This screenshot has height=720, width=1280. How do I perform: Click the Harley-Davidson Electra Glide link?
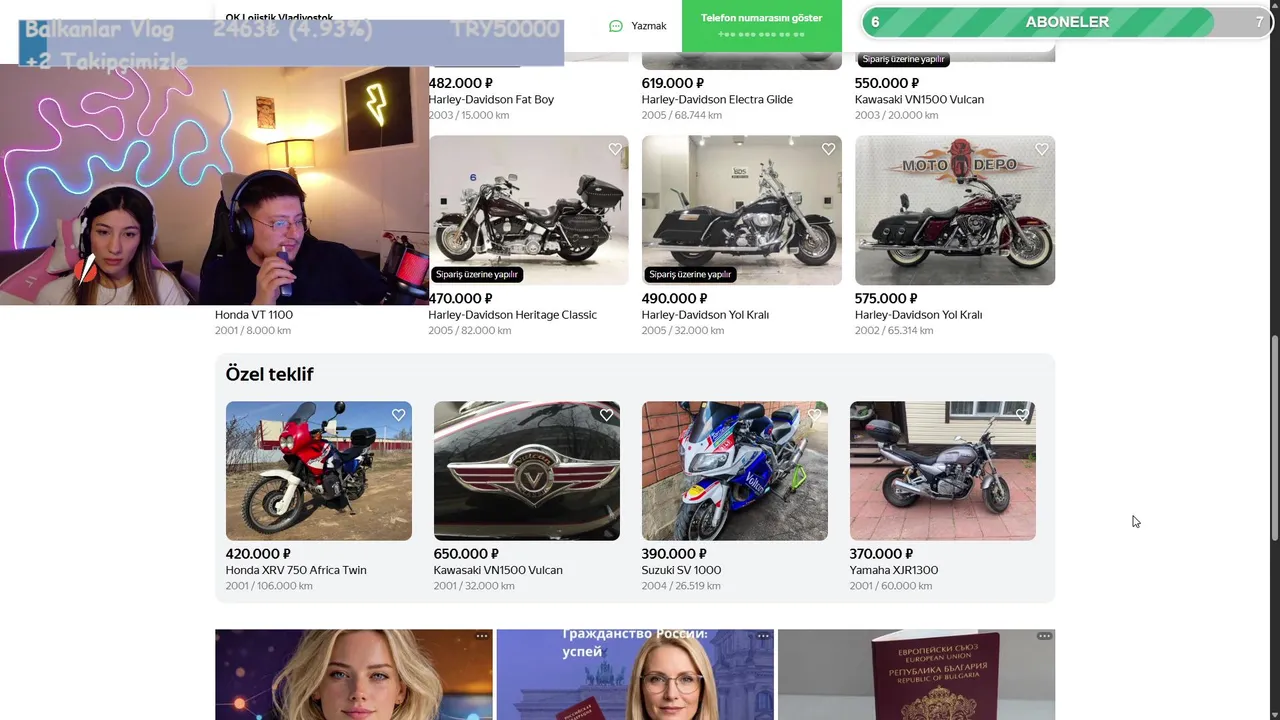717,99
